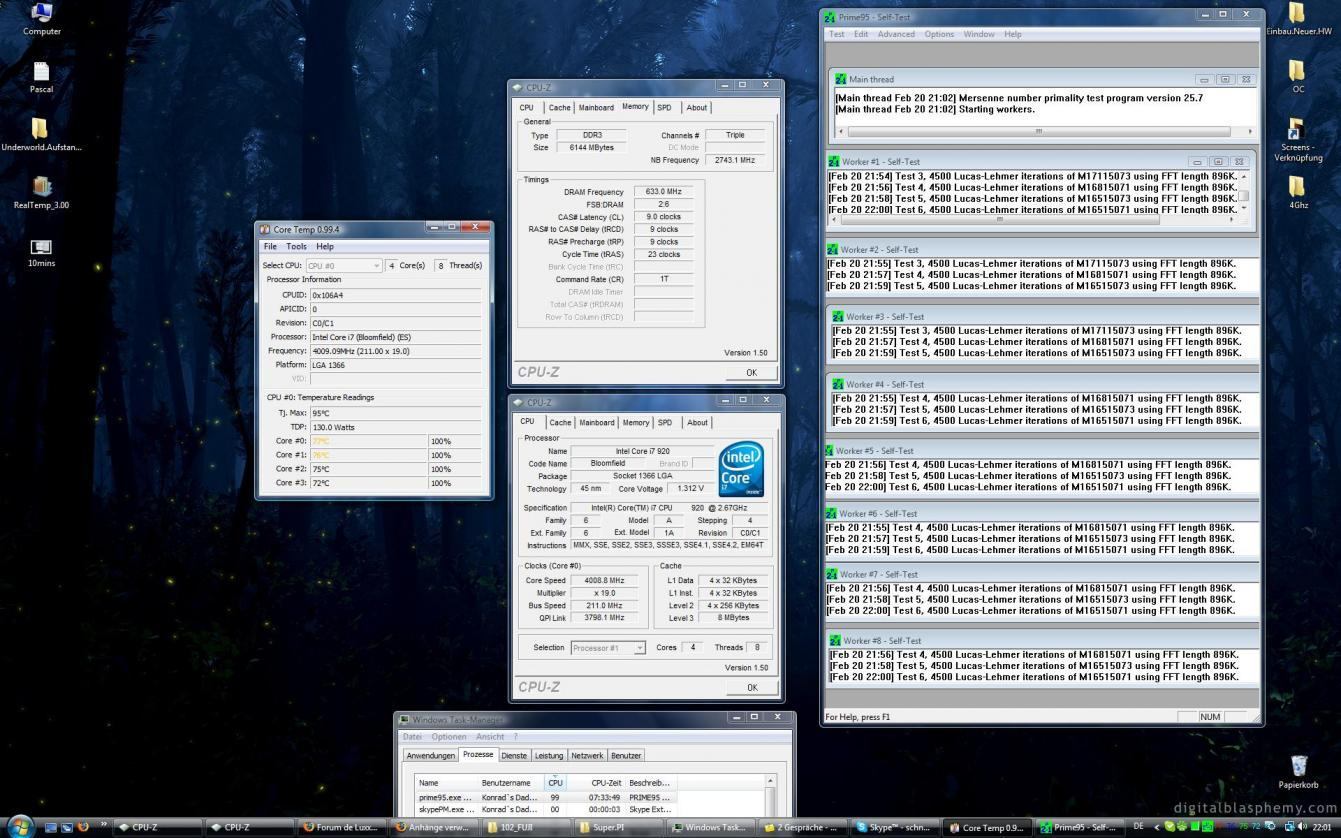This screenshot has width=1341, height=838.
Task: Open About tab in CPU-Z processor window
Action: click(697, 423)
